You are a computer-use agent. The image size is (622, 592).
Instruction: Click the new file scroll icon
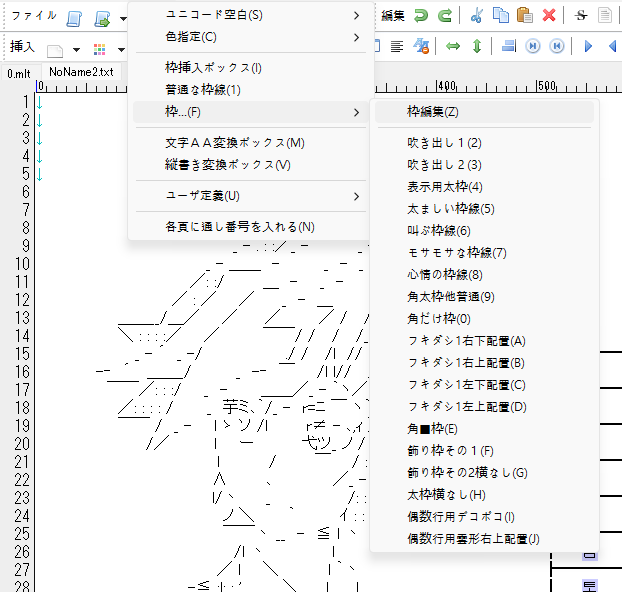[74, 18]
